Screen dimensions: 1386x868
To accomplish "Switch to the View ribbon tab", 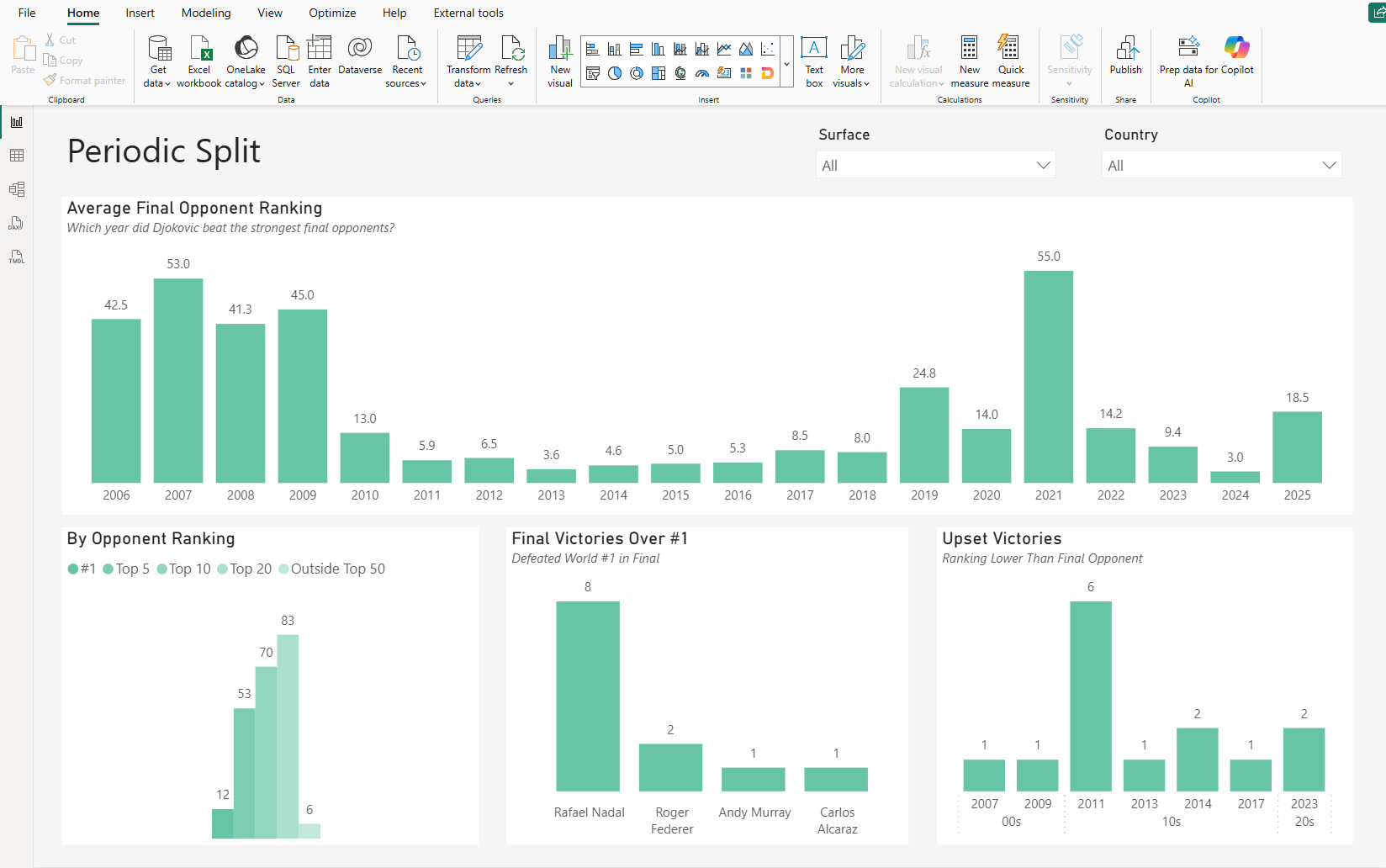I will 270,13.
